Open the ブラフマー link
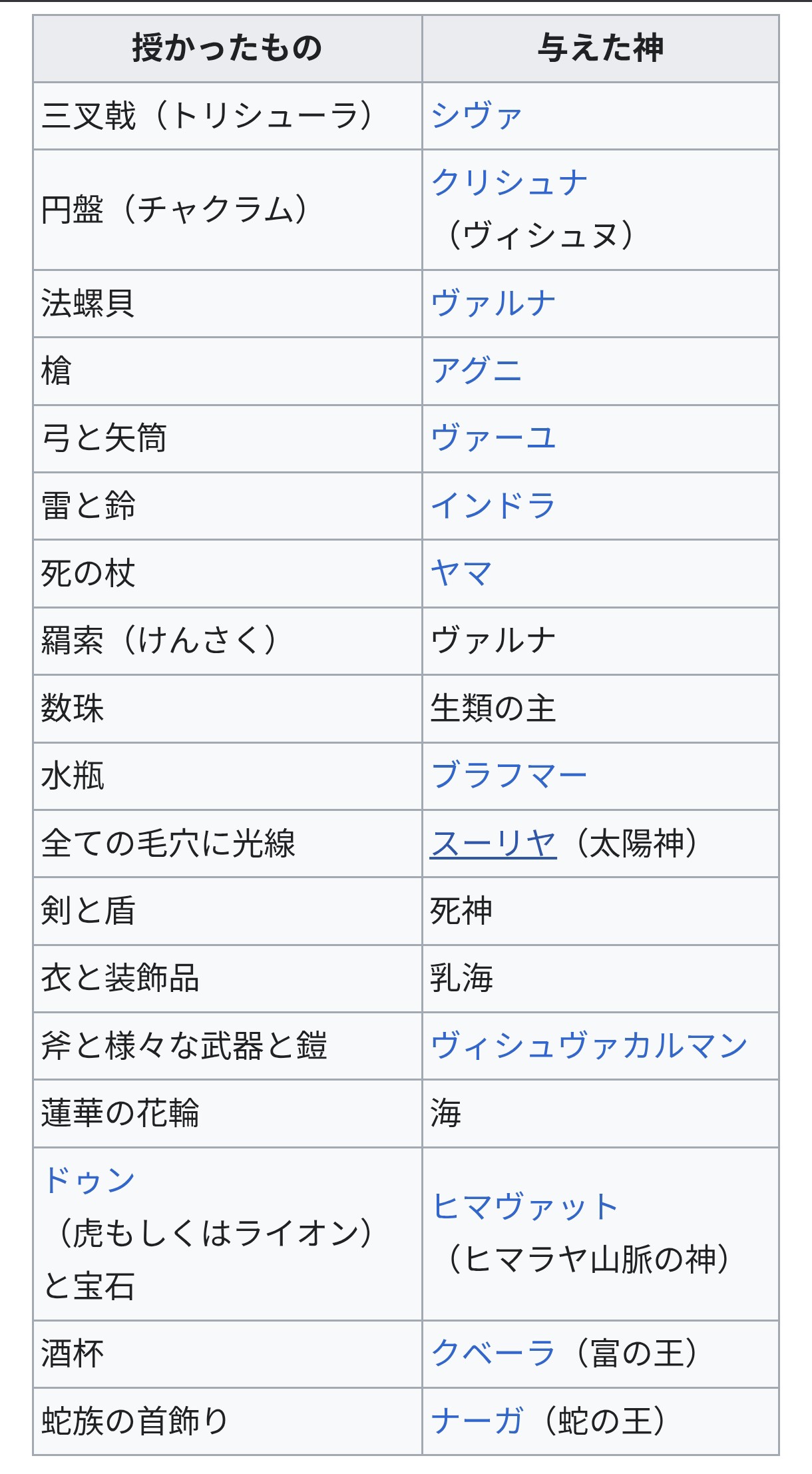812x1474 pixels. coord(508,776)
